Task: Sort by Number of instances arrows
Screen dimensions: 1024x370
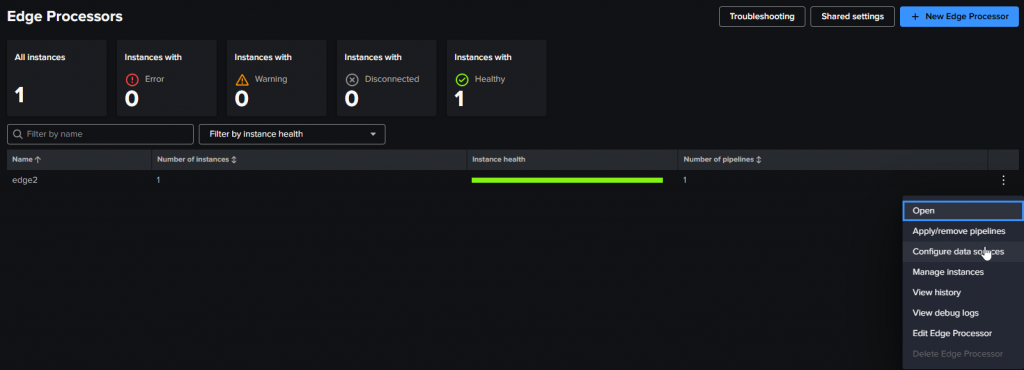Action: point(234,159)
